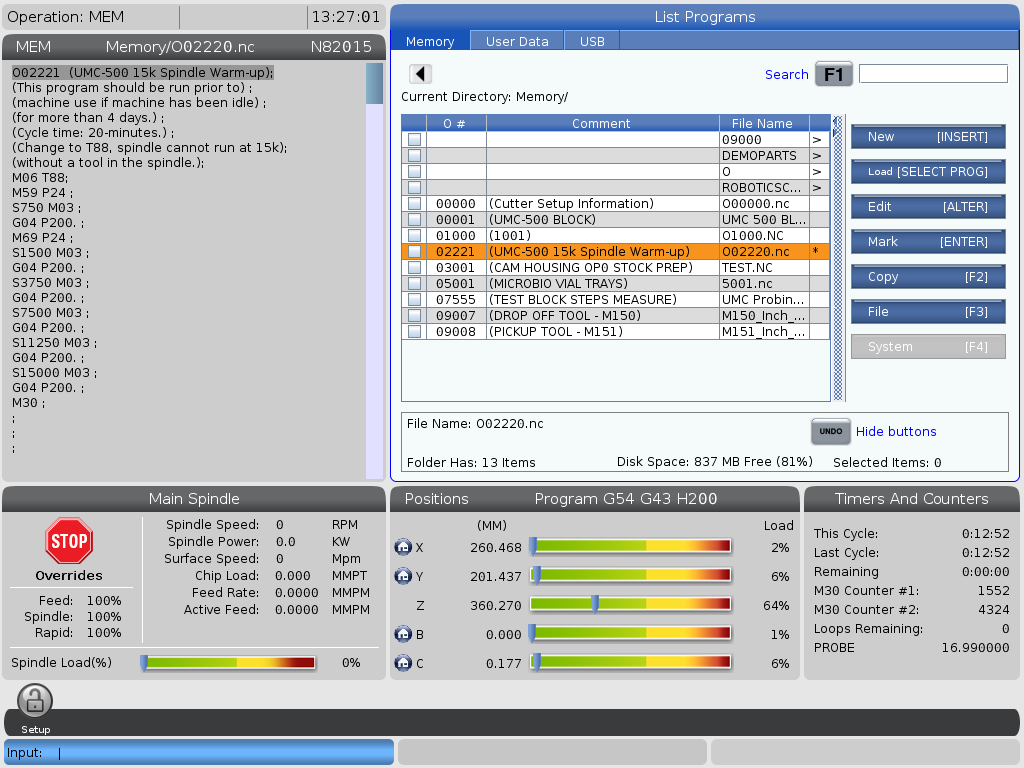Check the box for the DEMOPARTS folder

(414, 155)
